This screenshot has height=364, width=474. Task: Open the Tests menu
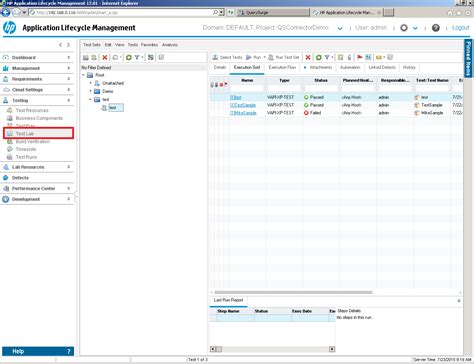pos(133,45)
